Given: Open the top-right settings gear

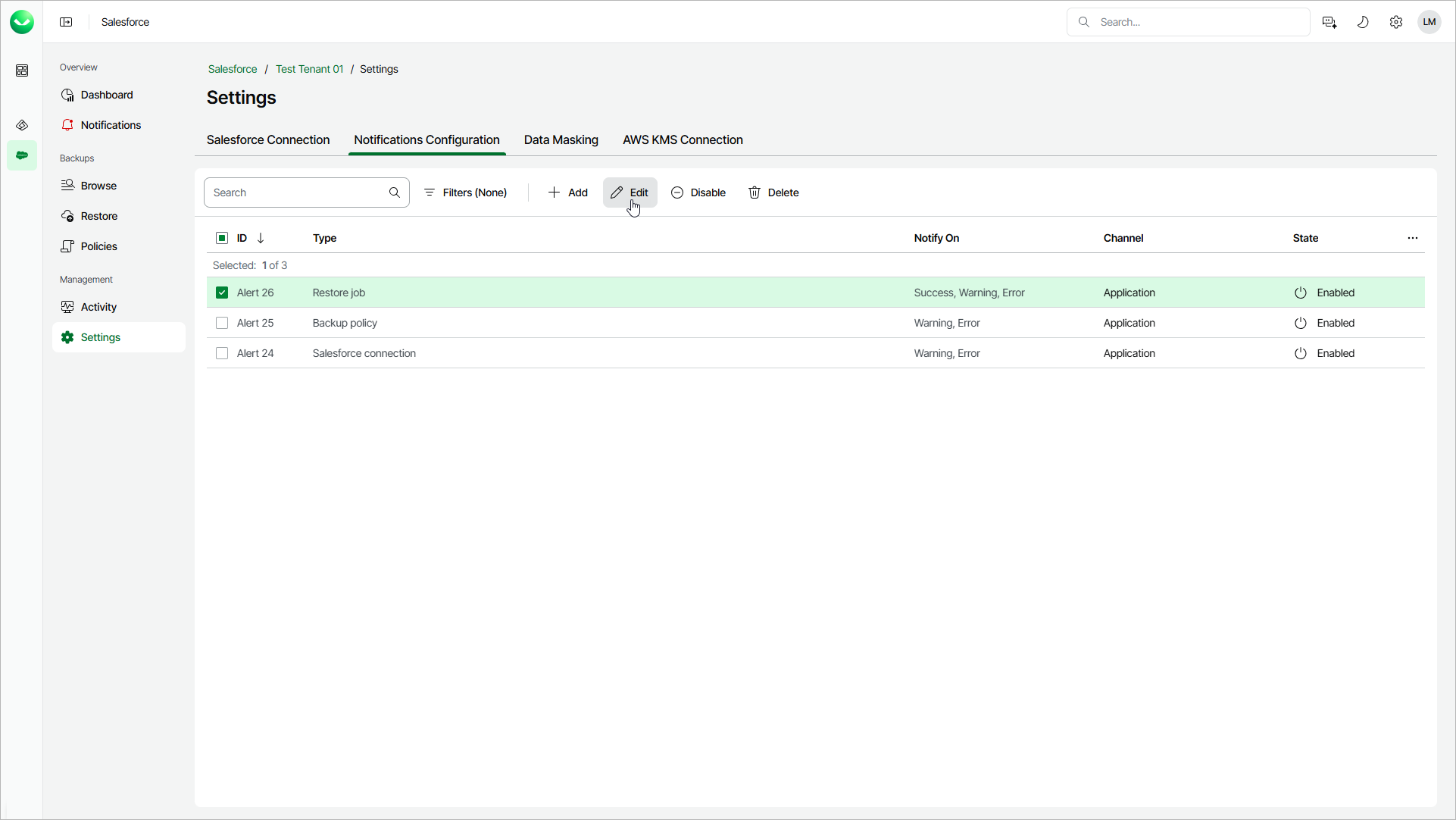Looking at the screenshot, I should tap(1396, 22).
